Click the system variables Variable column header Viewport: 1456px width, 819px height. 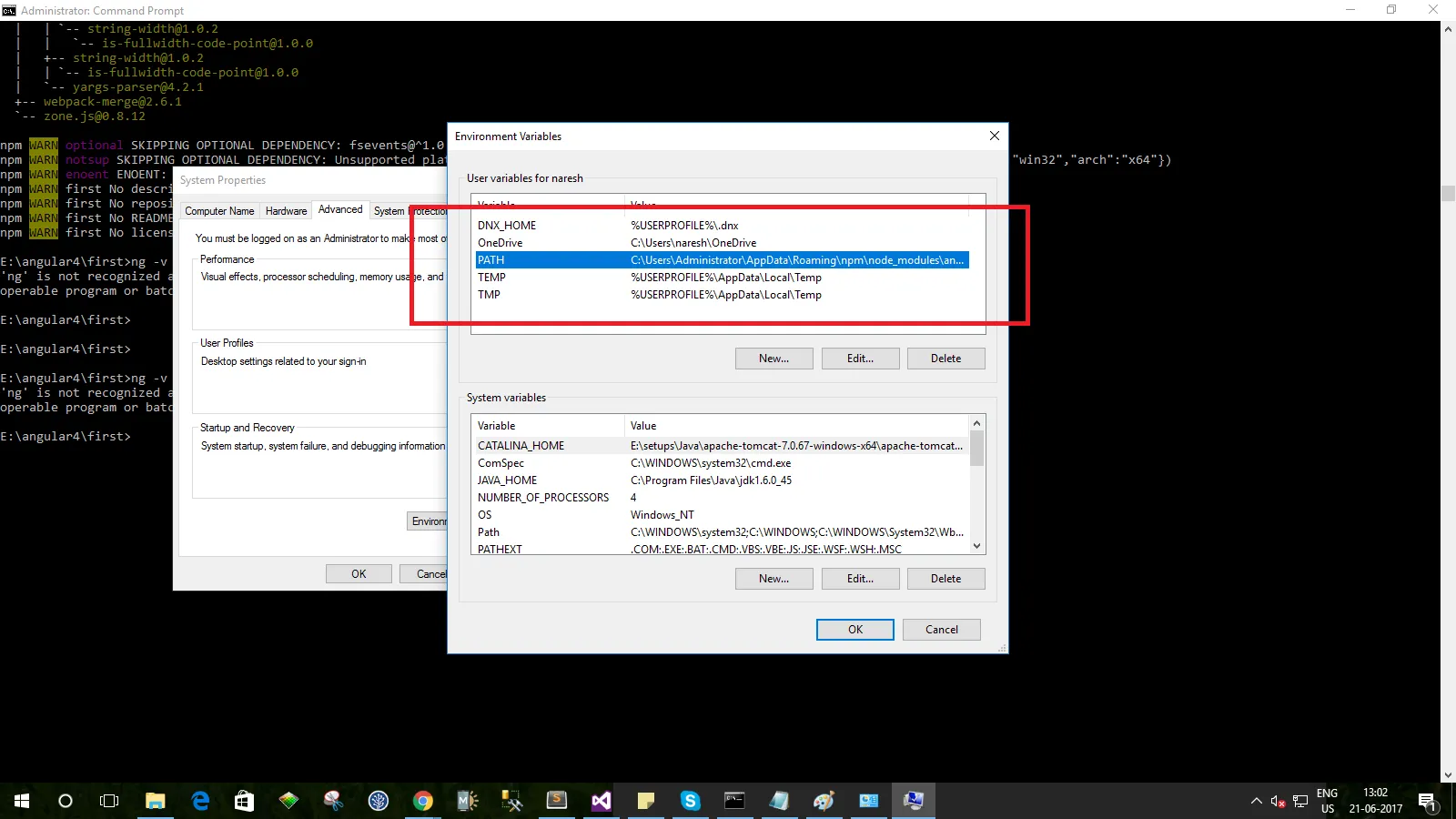click(548, 426)
